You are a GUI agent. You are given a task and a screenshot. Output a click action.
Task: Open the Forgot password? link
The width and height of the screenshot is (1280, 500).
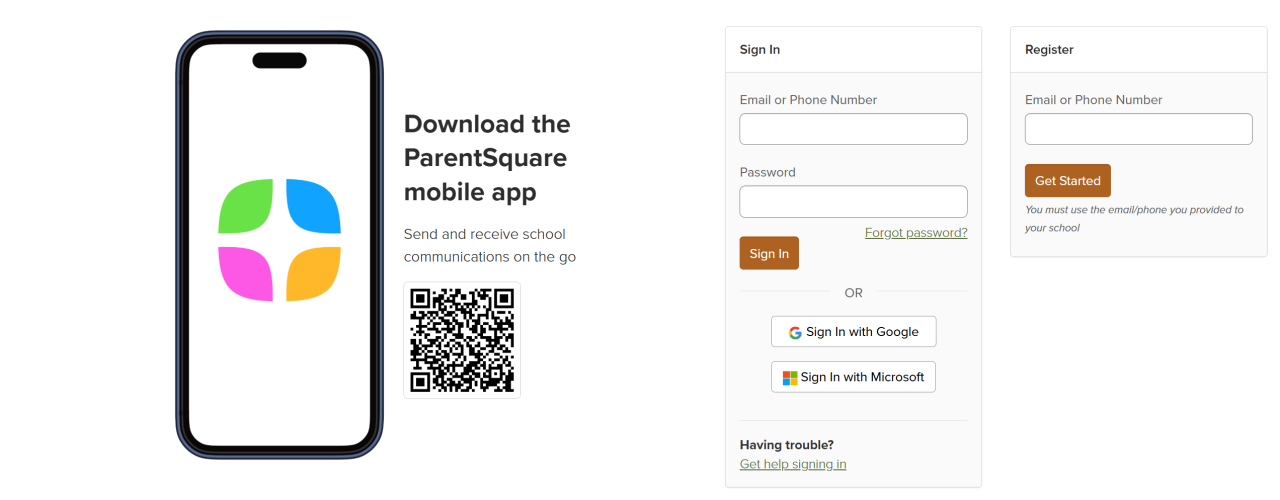click(916, 233)
